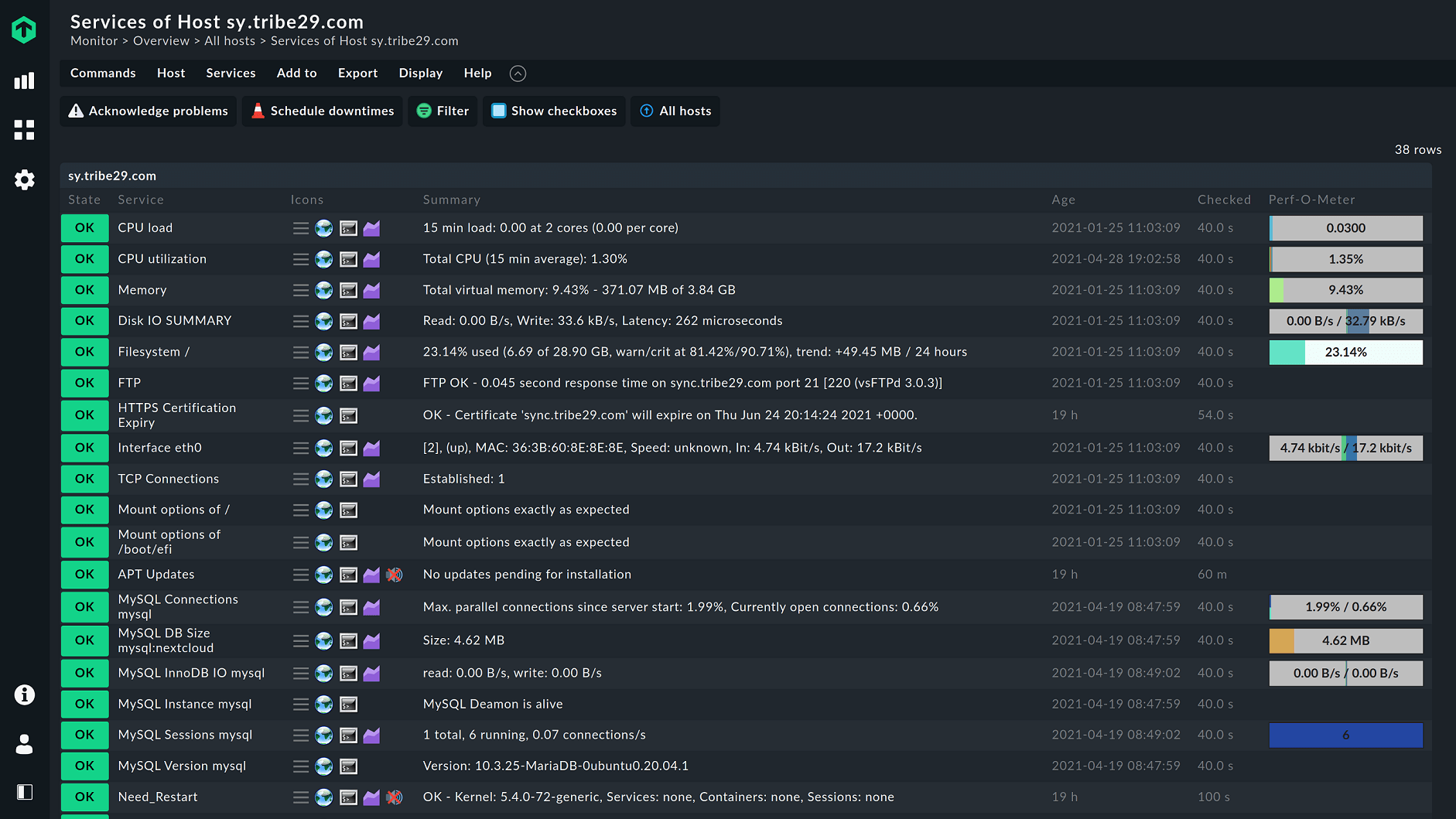Click age '2021-04-28 19:02:58' cell
The image size is (1456, 819).
point(1116,259)
